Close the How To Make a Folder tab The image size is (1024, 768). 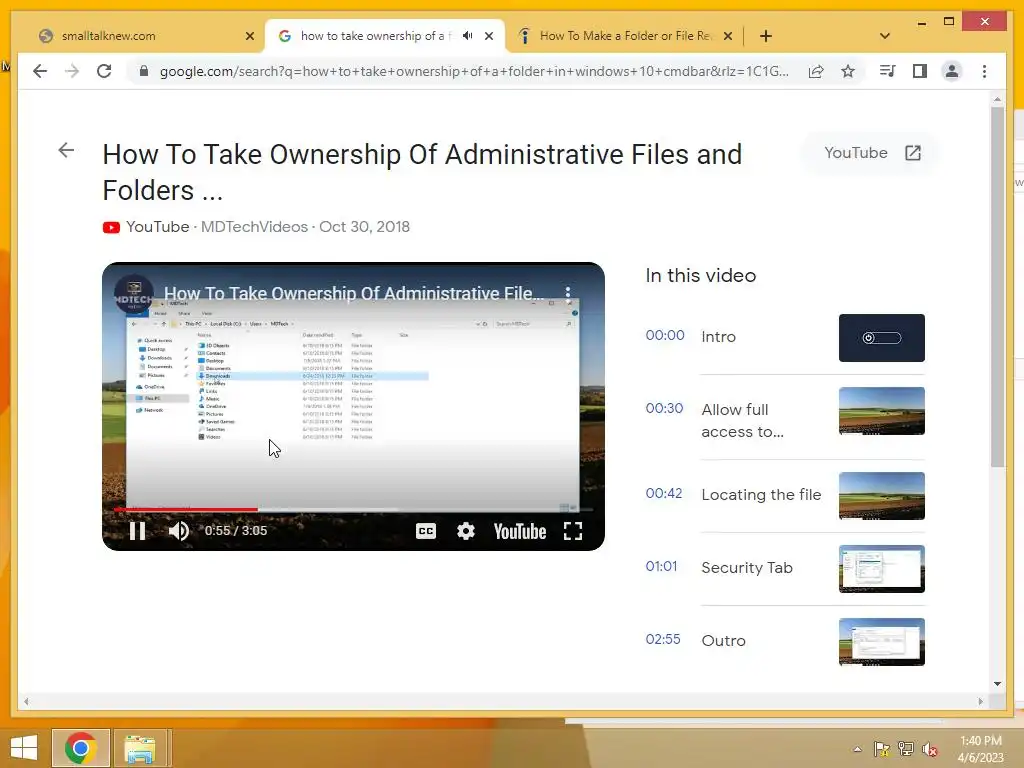click(728, 36)
